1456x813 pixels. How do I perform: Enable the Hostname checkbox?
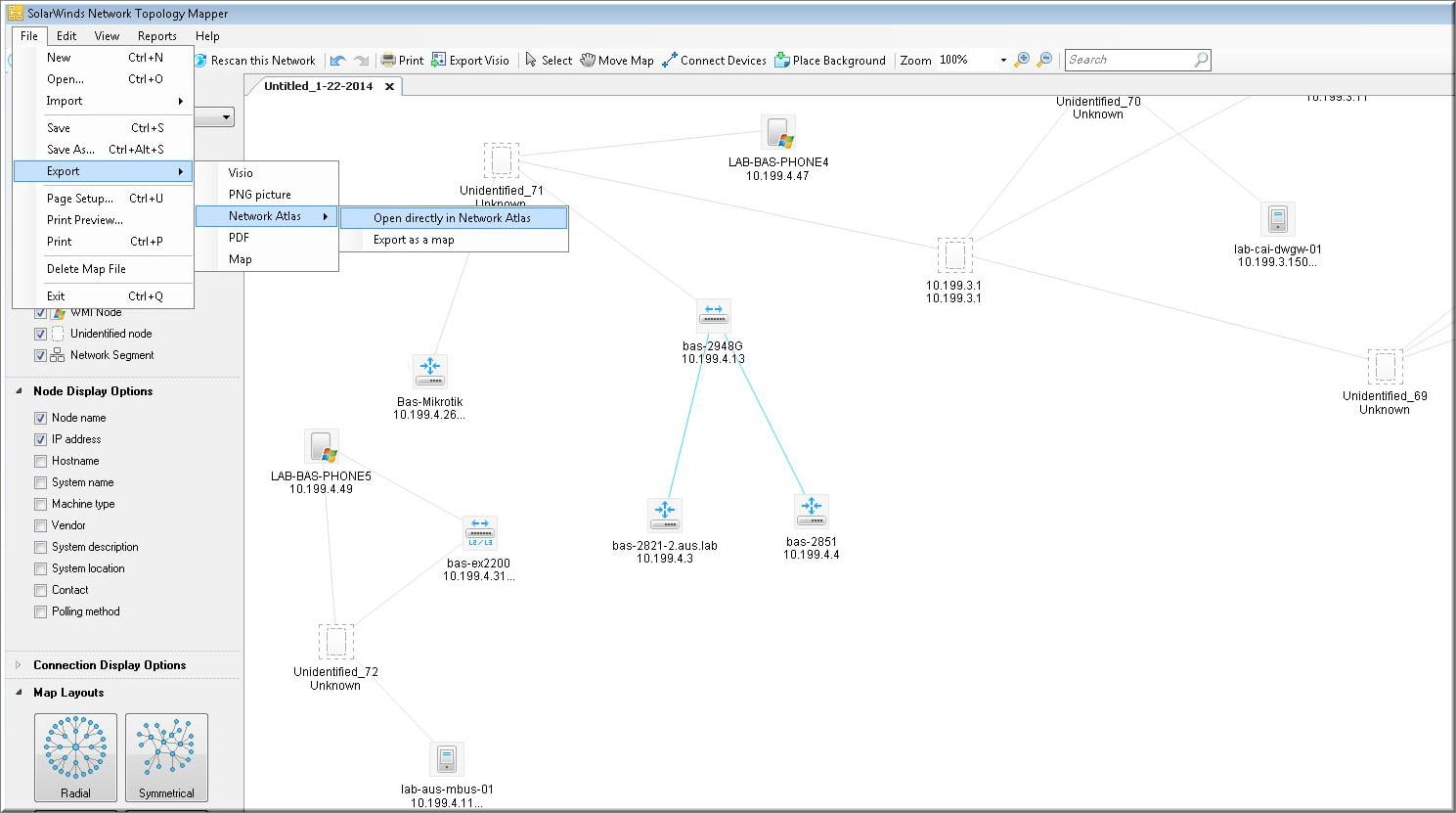click(x=40, y=461)
